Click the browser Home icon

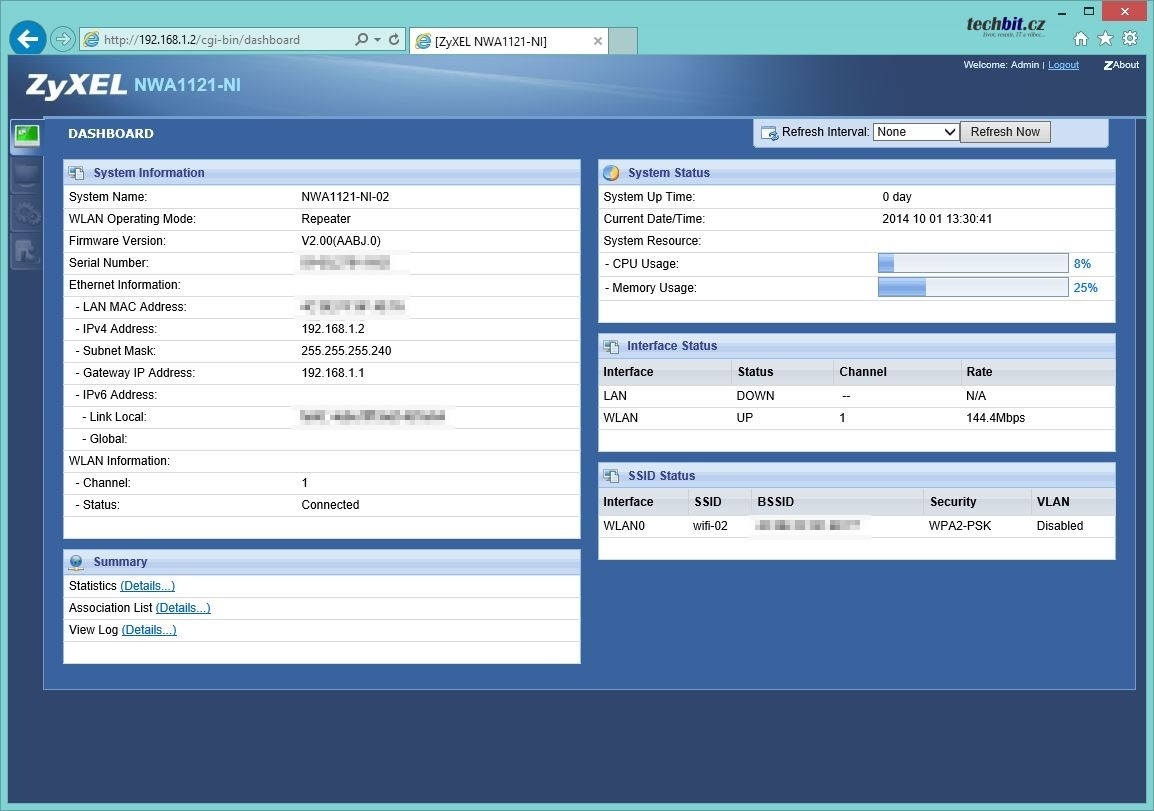1081,39
